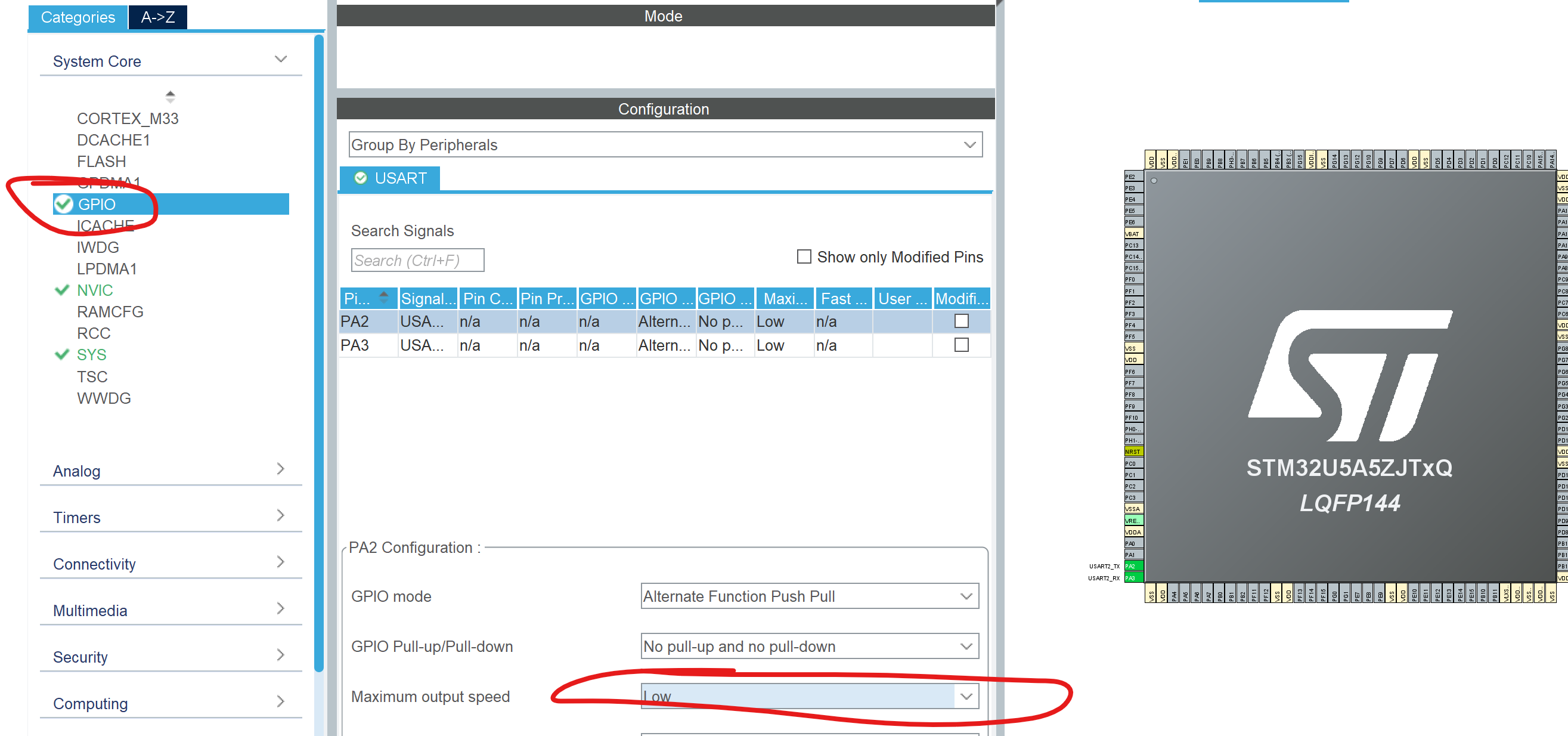Viewport: 1568px width, 736px height.
Task: Click the green checkmark next to SYS
Action: click(x=61, y=354)
